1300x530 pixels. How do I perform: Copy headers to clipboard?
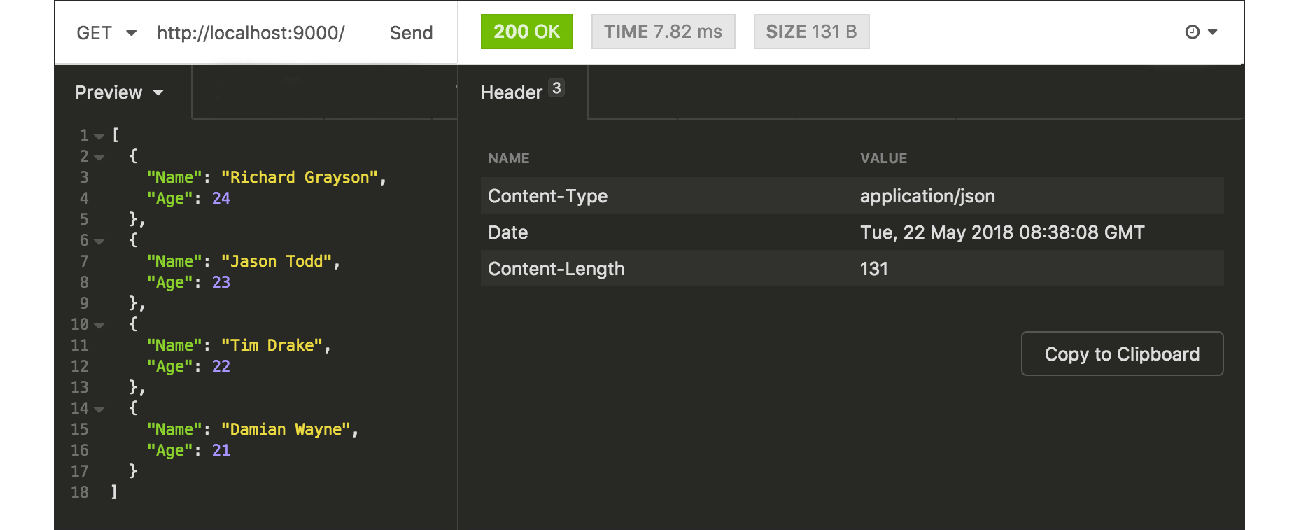[x=1122, y=354]
